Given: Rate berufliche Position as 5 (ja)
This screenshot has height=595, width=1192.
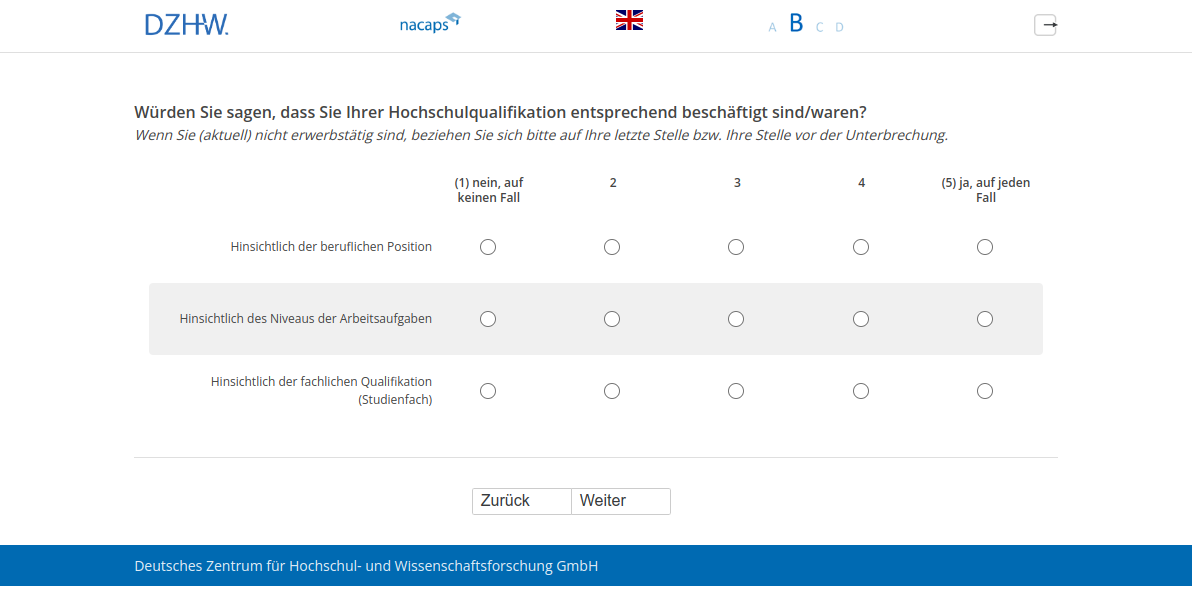Looking at the screenshot, I should tap(985, 247).
